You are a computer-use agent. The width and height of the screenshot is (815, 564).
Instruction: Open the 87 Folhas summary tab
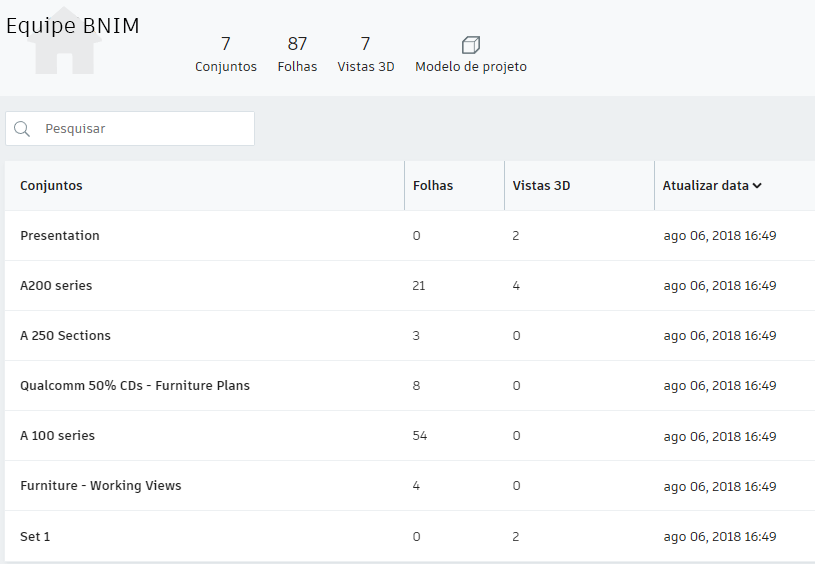point(297,54)
